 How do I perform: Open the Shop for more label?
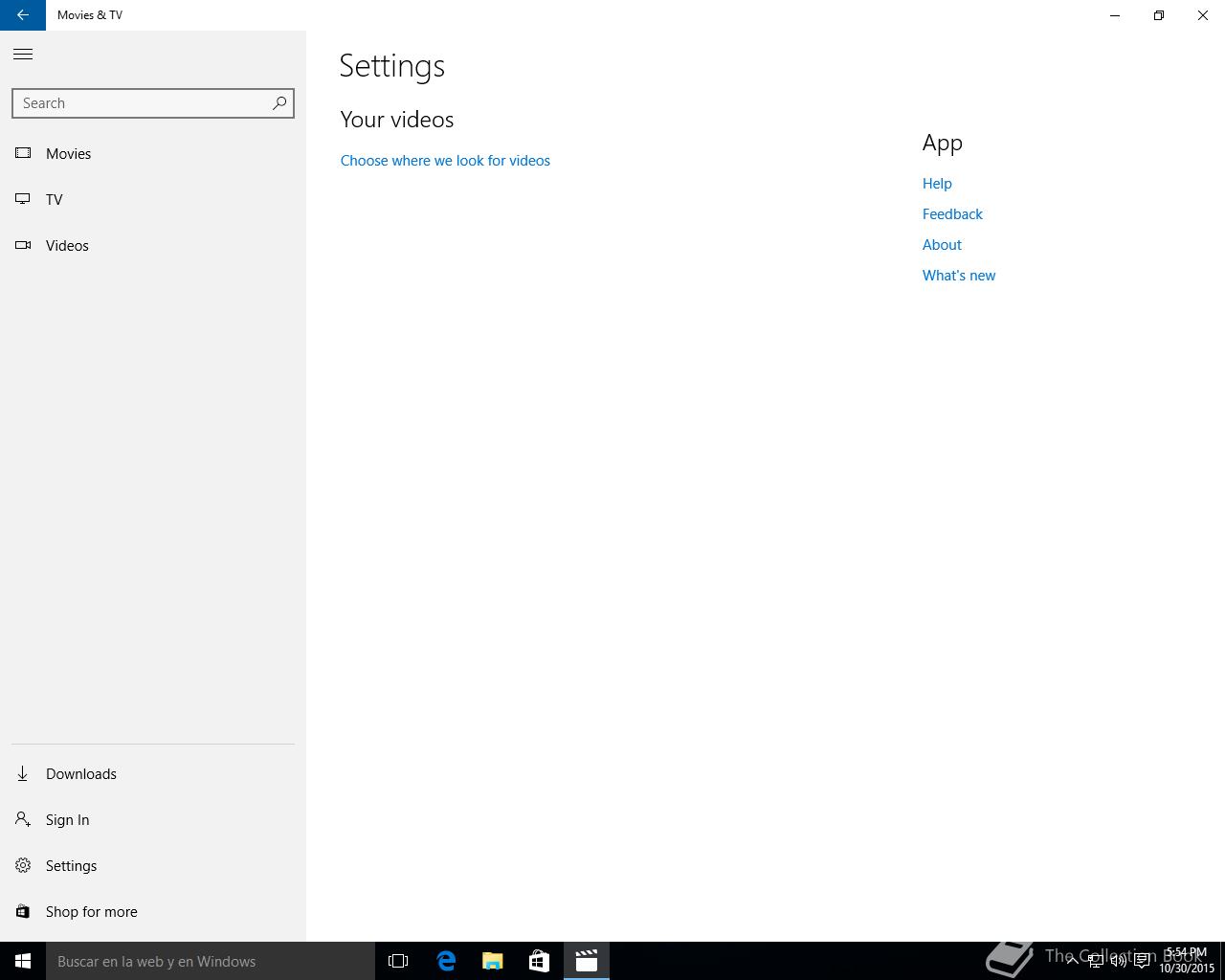tap(92, 912)
